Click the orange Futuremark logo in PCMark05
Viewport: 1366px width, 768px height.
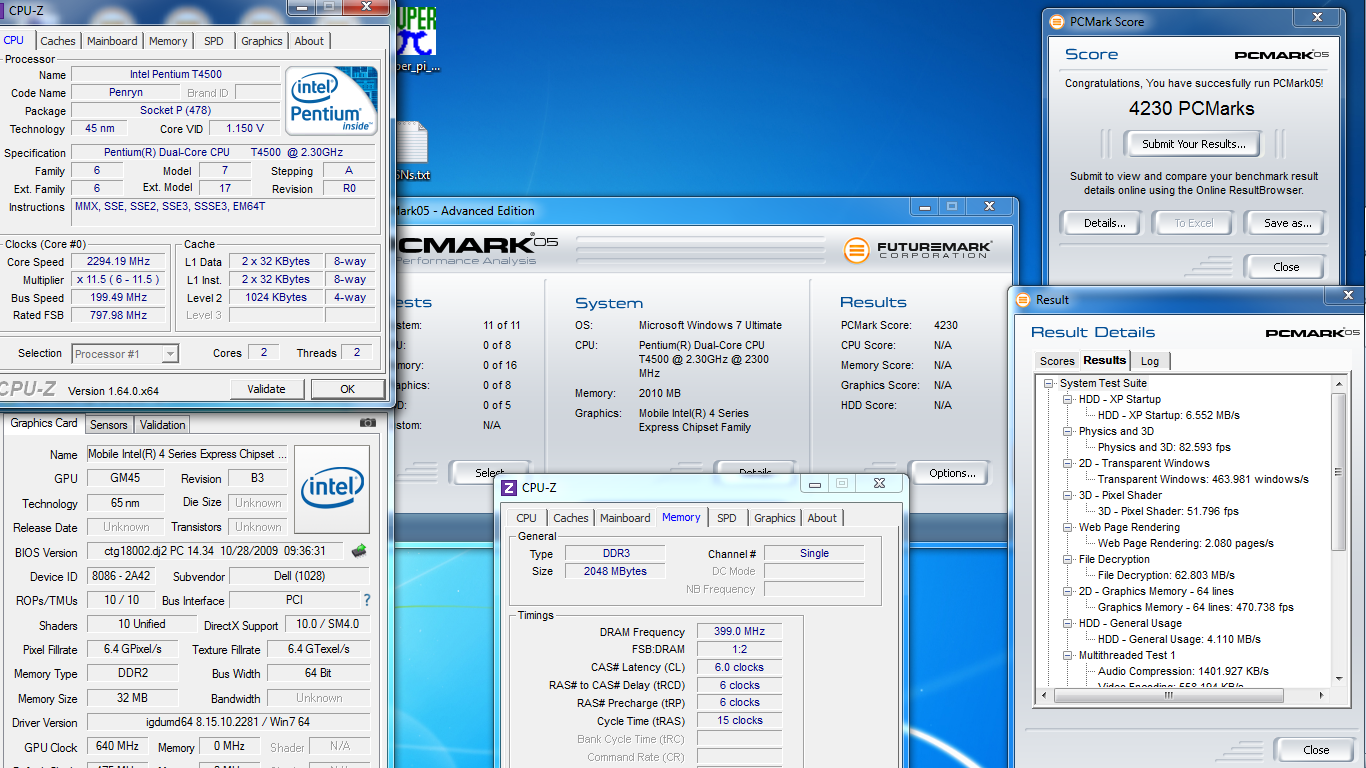(856, 250)
